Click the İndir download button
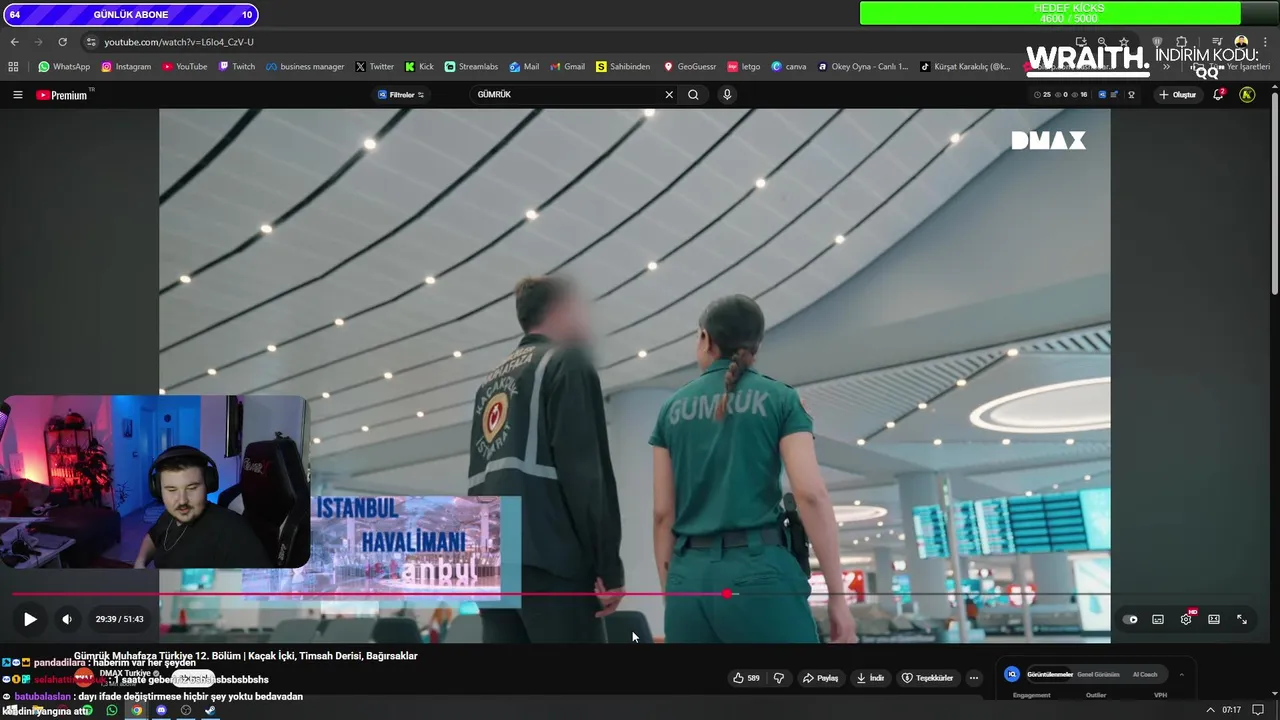Image resolution: width=1280 pixels, height=720 pixels. click(x=870, y=678)
